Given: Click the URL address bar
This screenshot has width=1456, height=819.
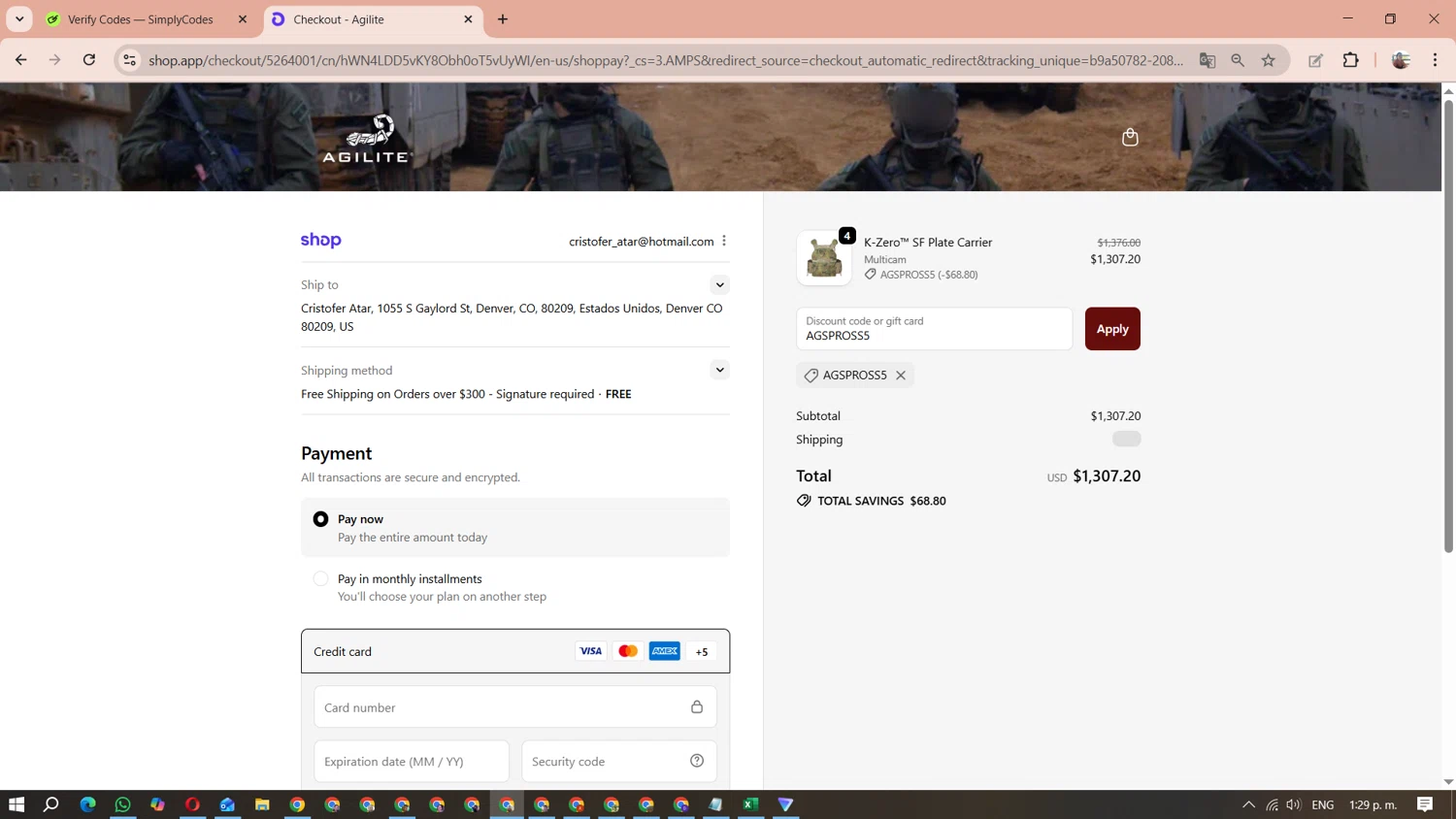Looking at the screenshot, I should click(x=666, y=60).
